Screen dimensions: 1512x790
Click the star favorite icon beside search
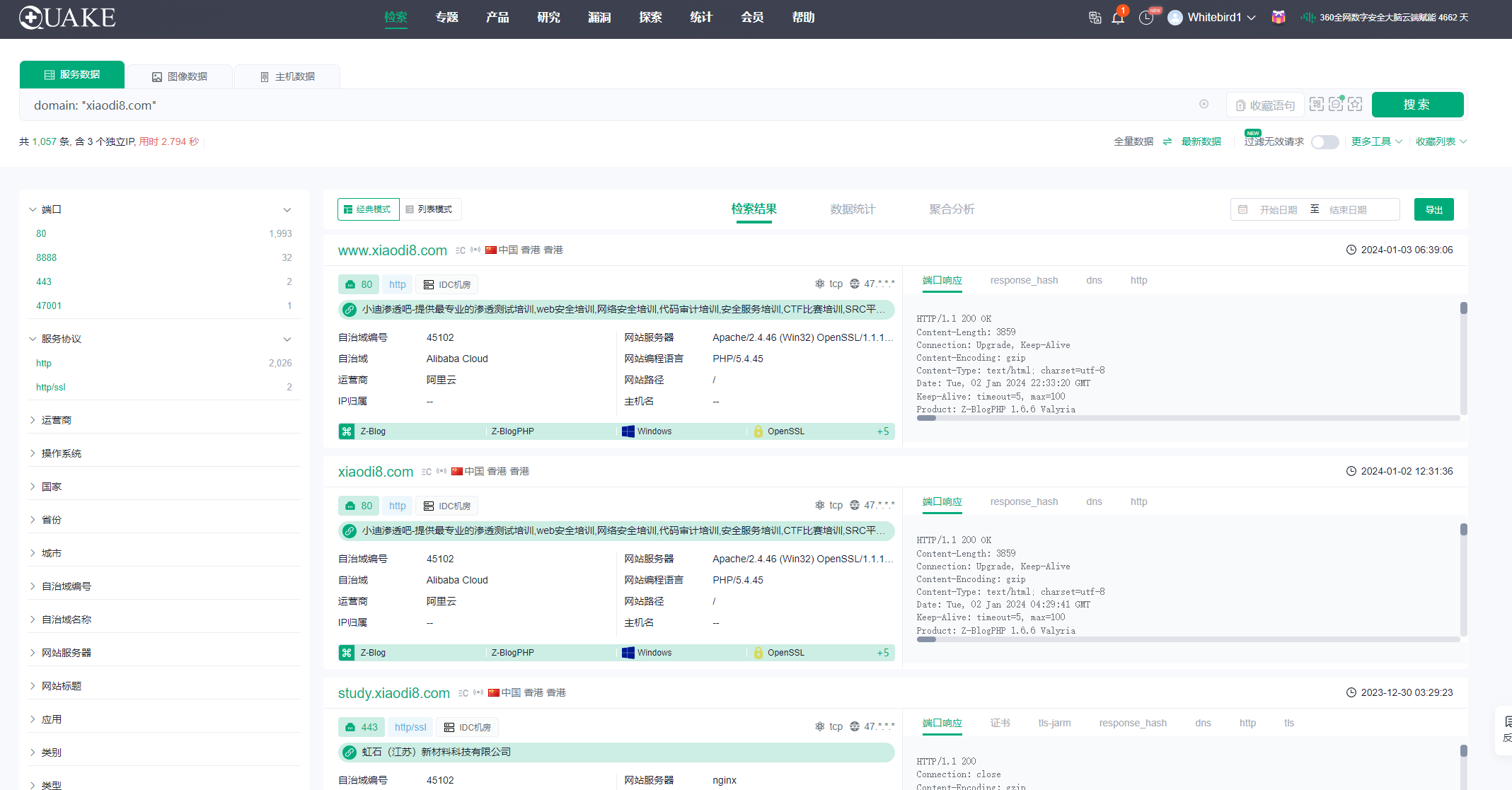(1355, 104)
